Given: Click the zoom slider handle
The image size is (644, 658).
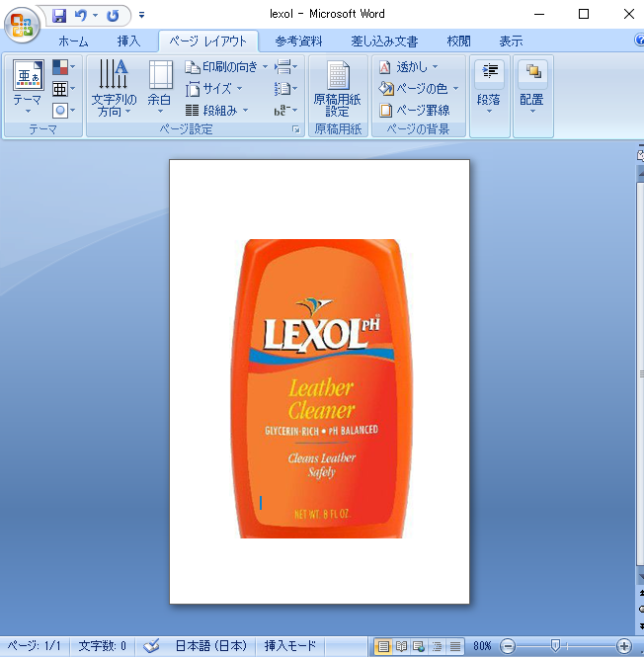Looking at the screenshot, I should point(555,645).
